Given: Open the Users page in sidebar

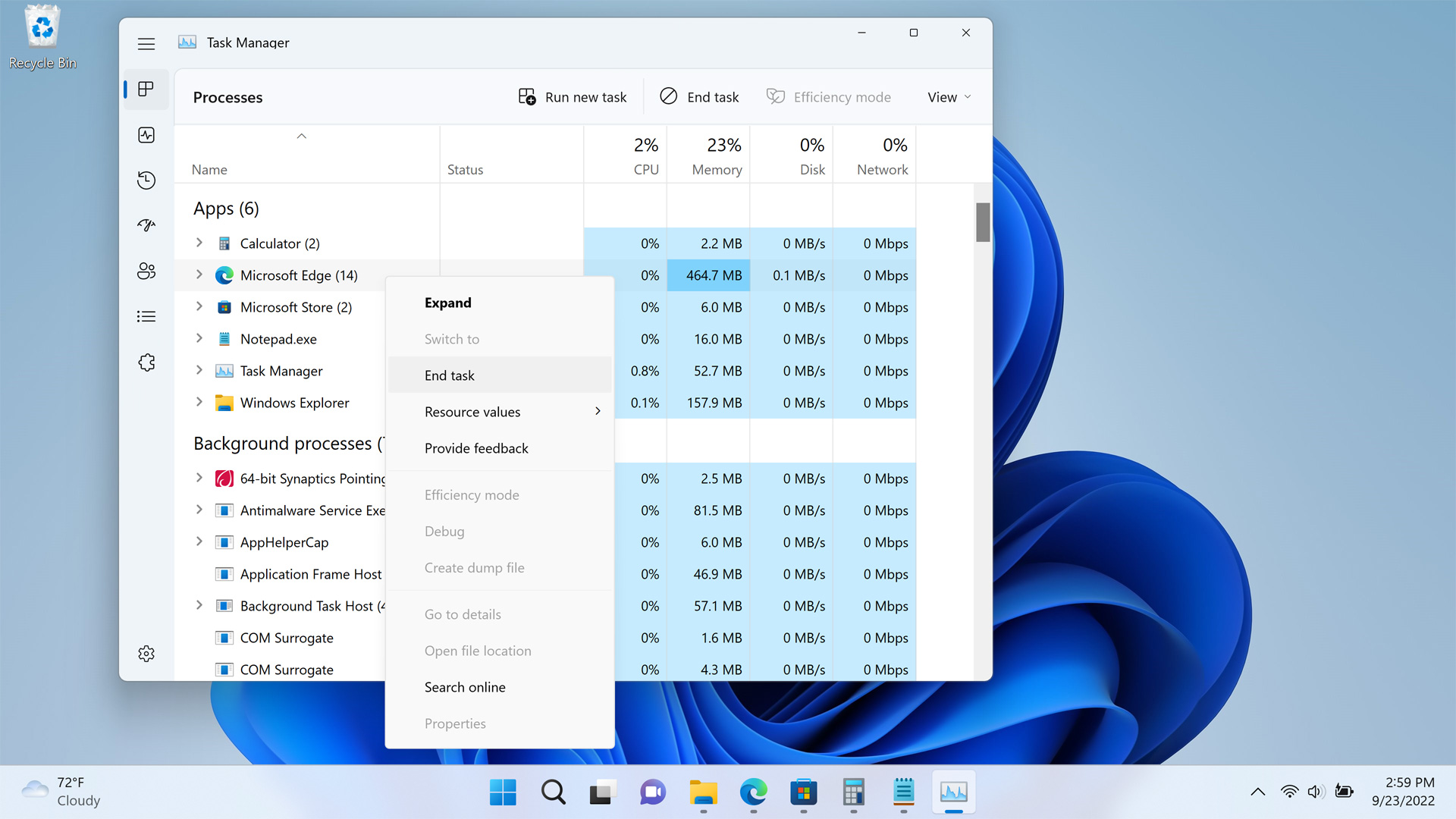Looking at the screenshot, I should click(146, 271).
